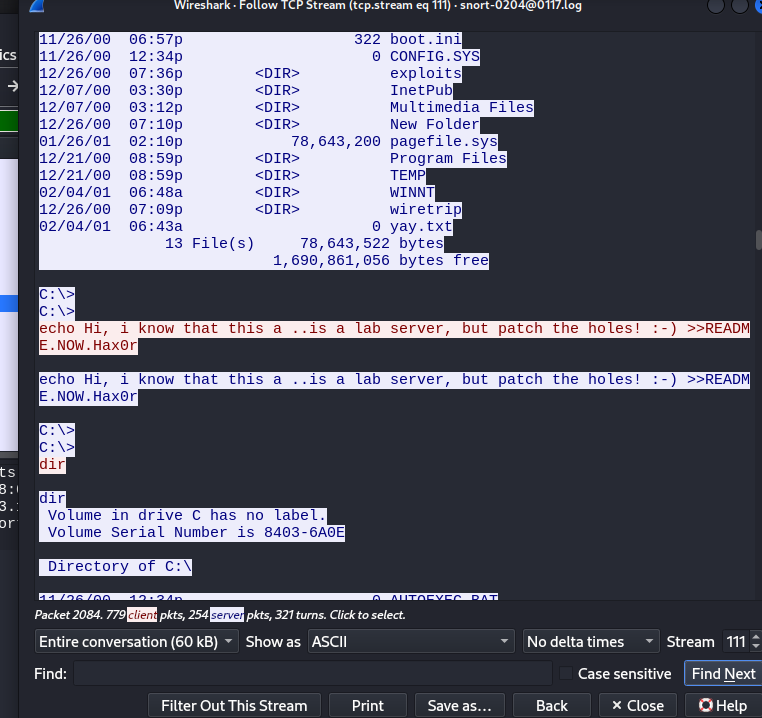Click the 'boot.ini' file entry

[426, 39]
